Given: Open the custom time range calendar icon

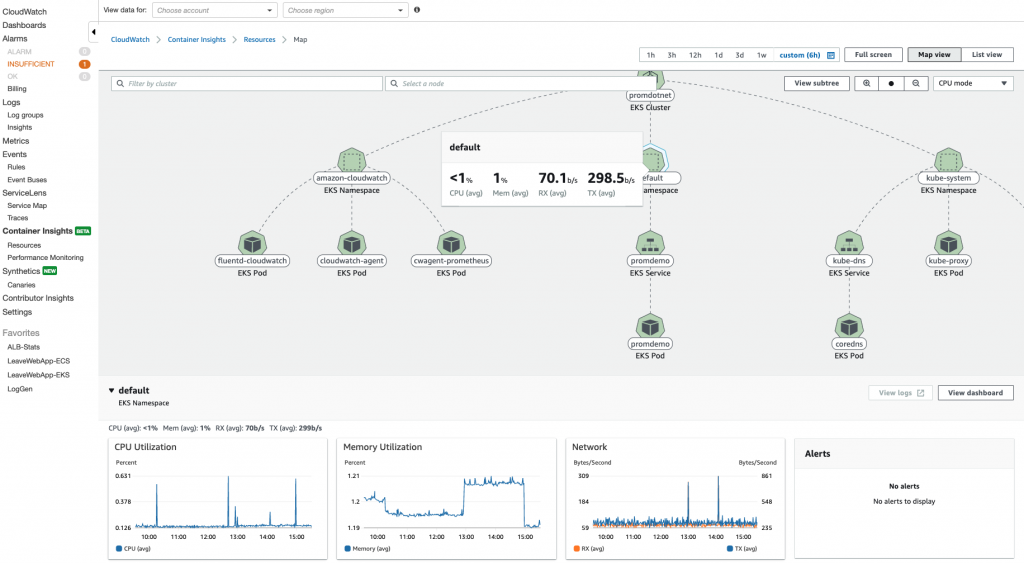Looking at the screenshot, I should click(x=831, y=56).
